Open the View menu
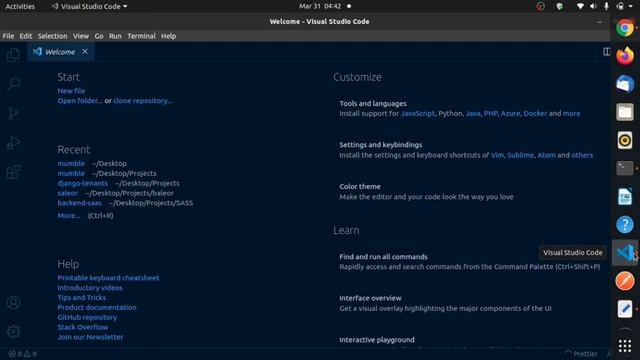Viewport: 640px width, 360px height. 81,36
